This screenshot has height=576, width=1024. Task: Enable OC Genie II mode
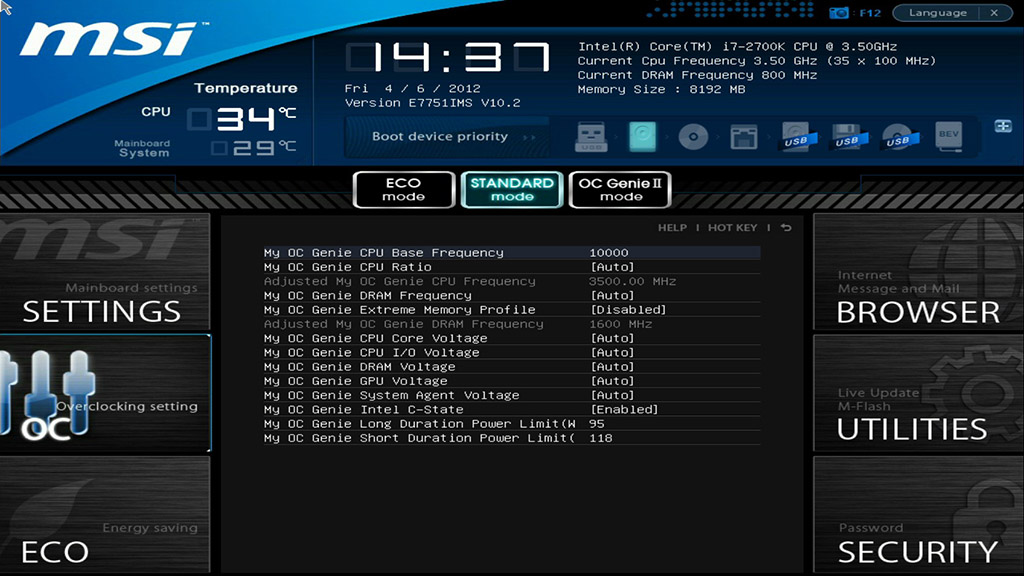(x=620, y=189)
